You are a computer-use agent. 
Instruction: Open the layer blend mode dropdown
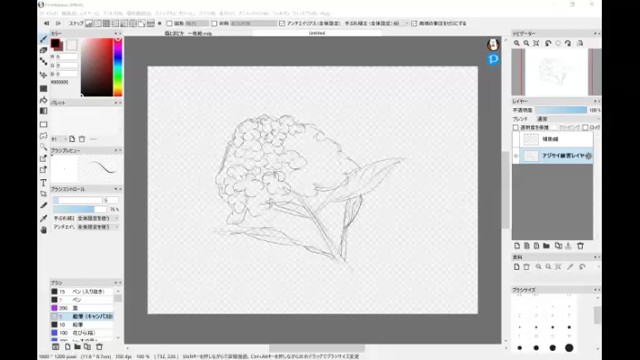pos(567,119)
